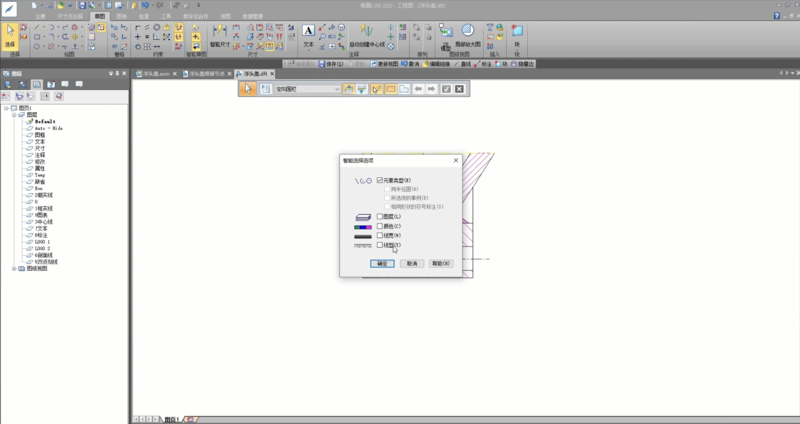Uncheck the 元素类型 checkbox
The image size is (800, 424).
coord(380,180)
